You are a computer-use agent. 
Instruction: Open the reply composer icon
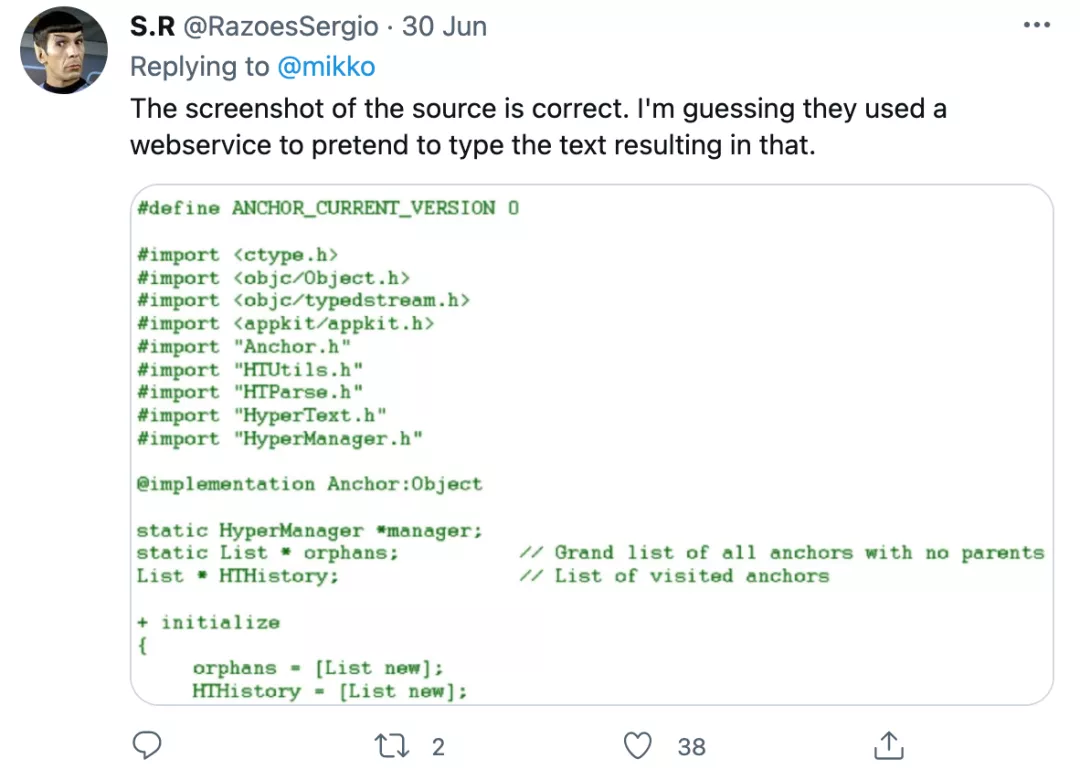147,745
